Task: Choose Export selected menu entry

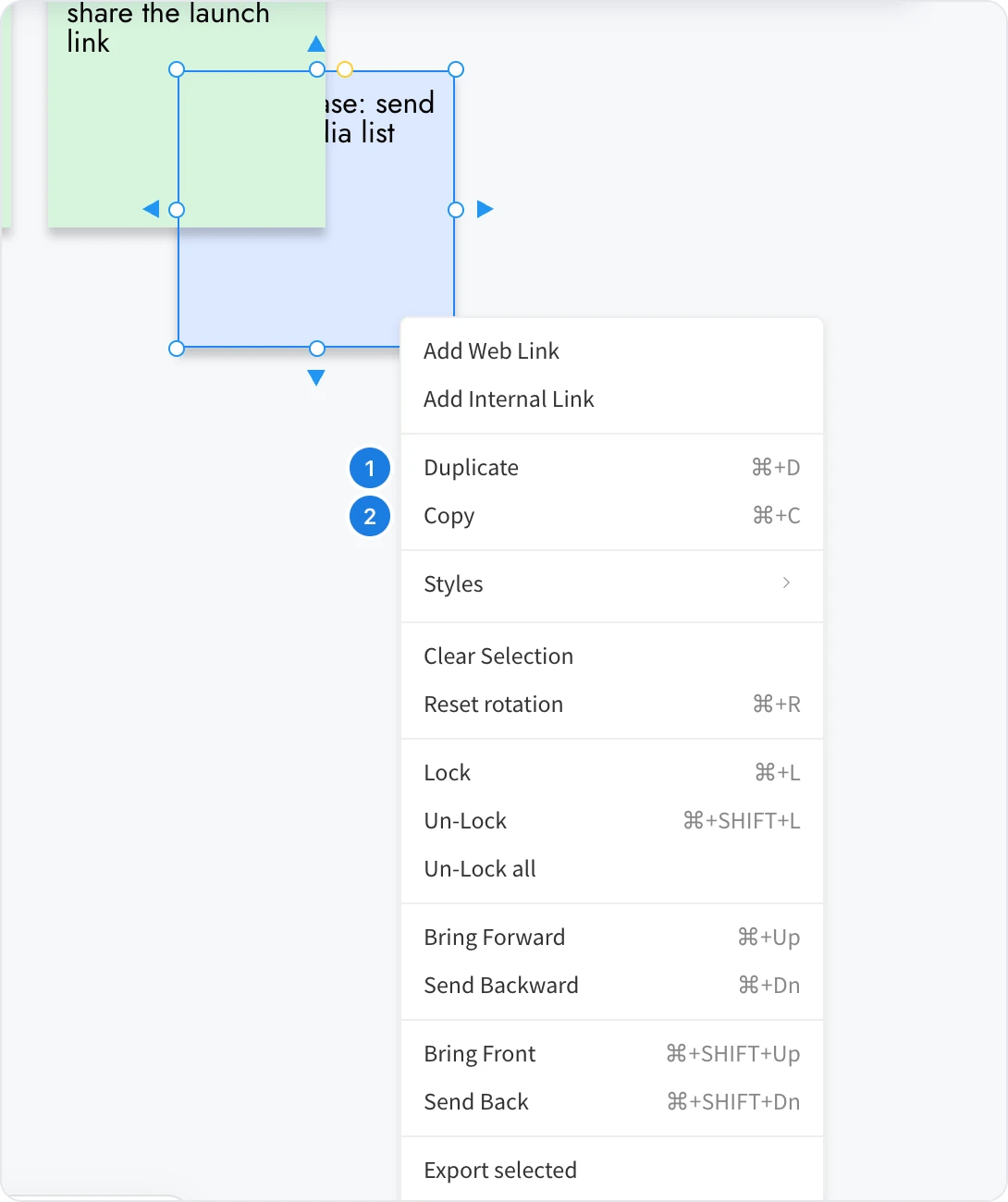Action: point(611,1171)
